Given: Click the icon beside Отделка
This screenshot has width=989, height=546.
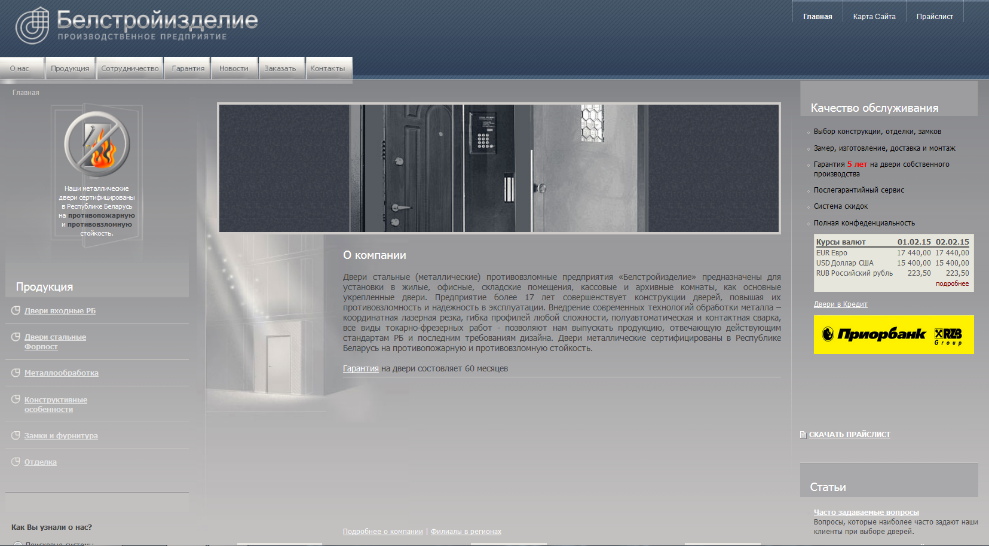Looking at the screenshot, I should point(16,462).
